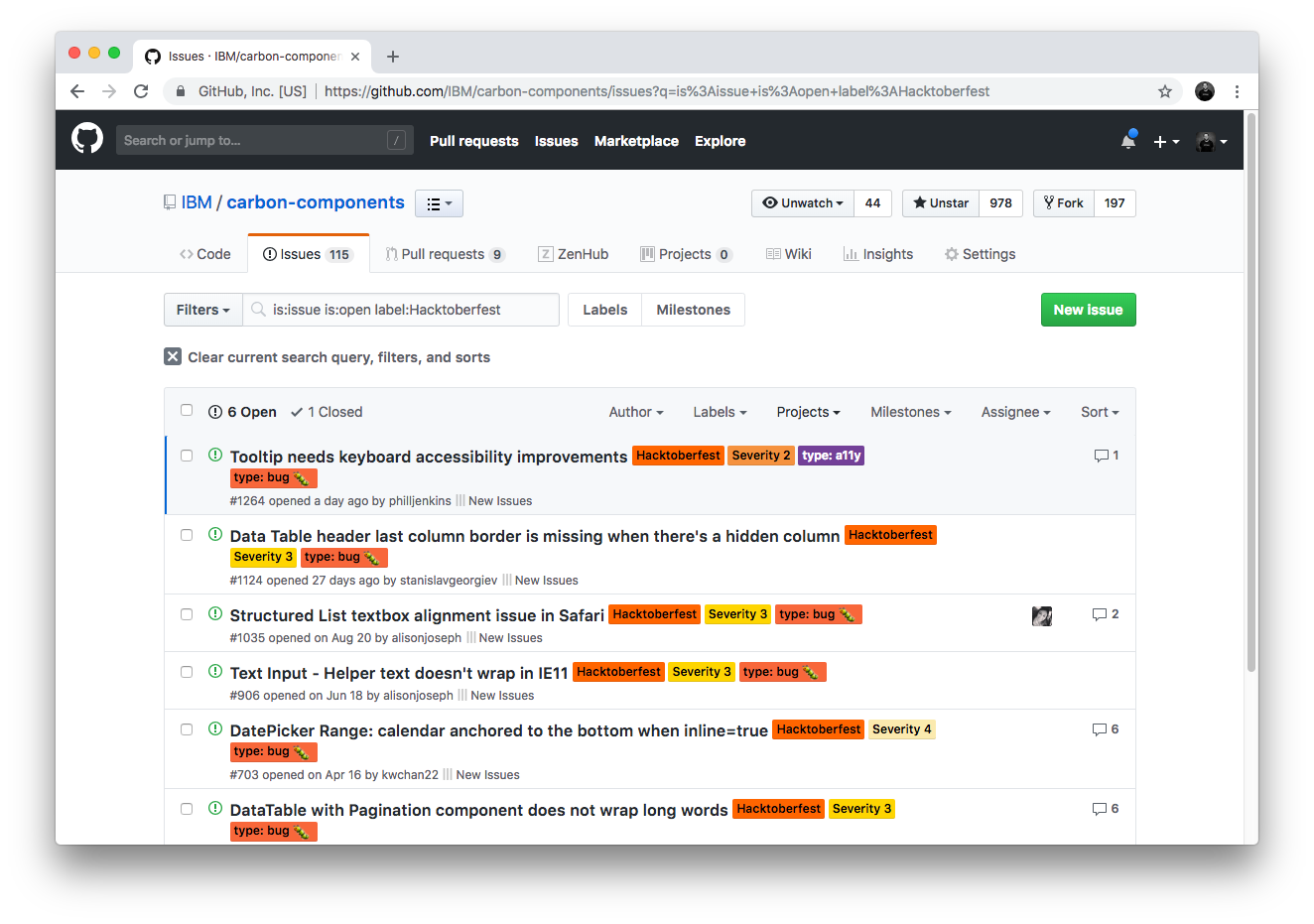This screenshot has height=924, width=1314.
Task: Open the Sort dropdown
Action: 1100,412
